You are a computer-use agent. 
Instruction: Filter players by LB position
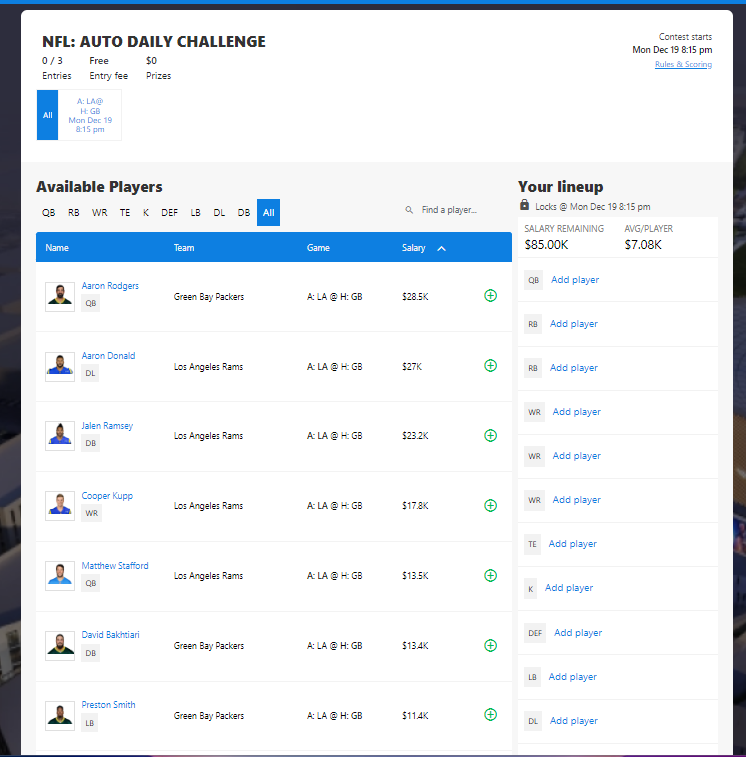(195, 212)
